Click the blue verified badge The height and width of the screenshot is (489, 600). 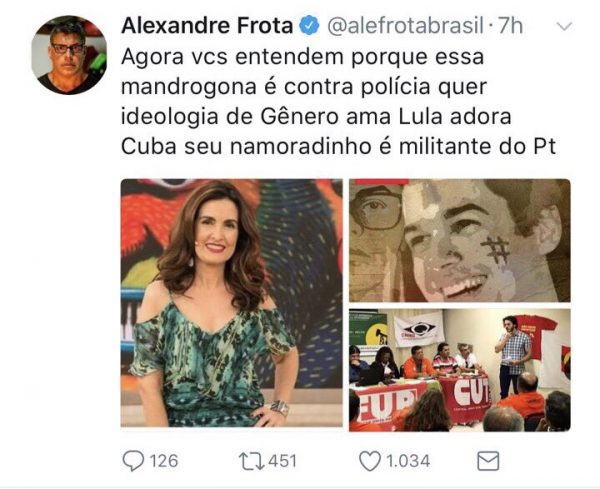tap(309, 26)
